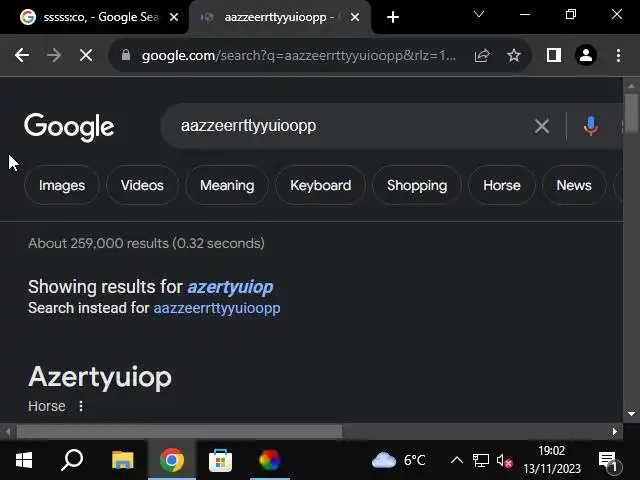
Task: Click the horizontal scrollbar left arrow
Action: (x=8, y=431)
